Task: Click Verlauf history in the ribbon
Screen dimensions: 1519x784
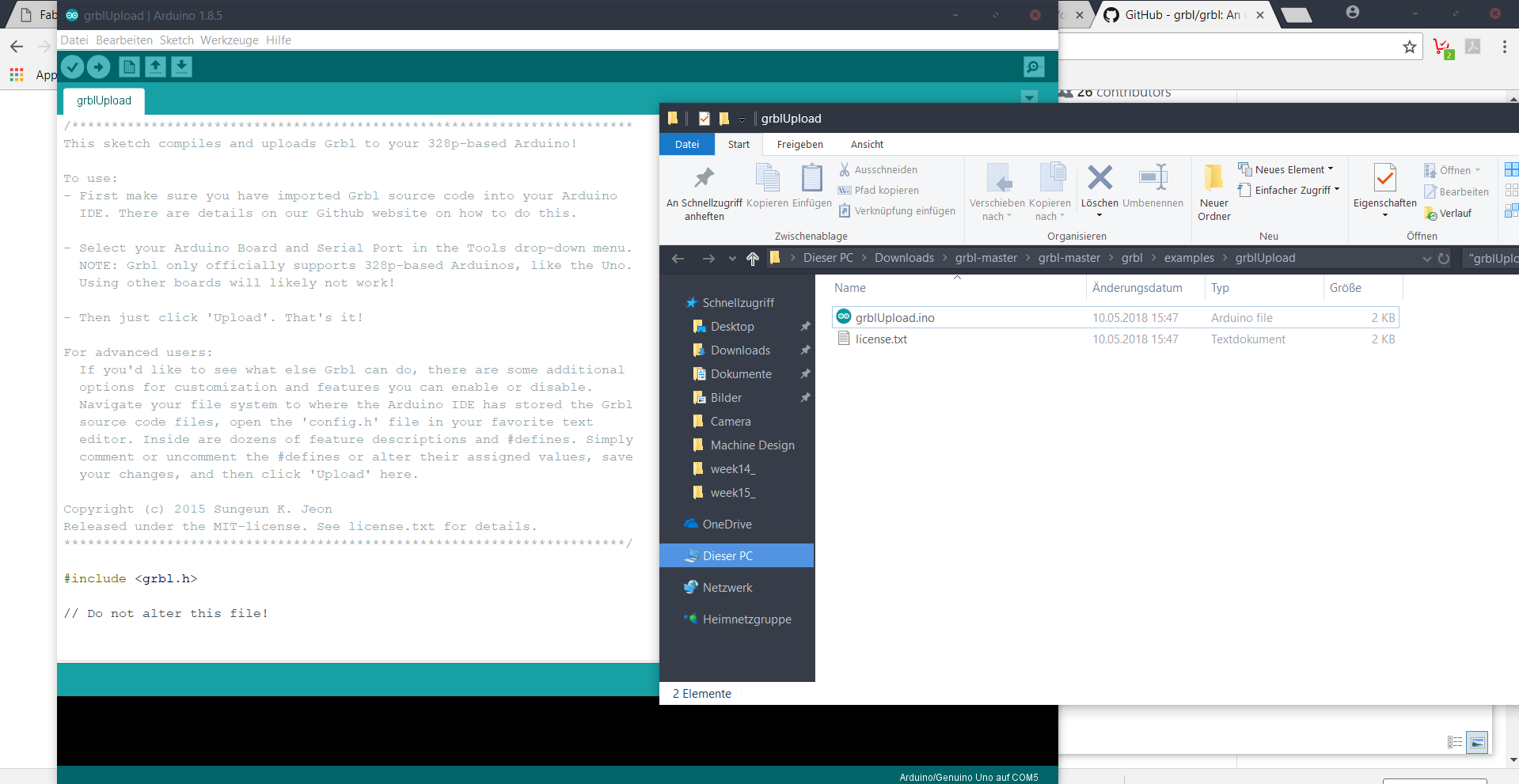Action: pos(1448,214)
